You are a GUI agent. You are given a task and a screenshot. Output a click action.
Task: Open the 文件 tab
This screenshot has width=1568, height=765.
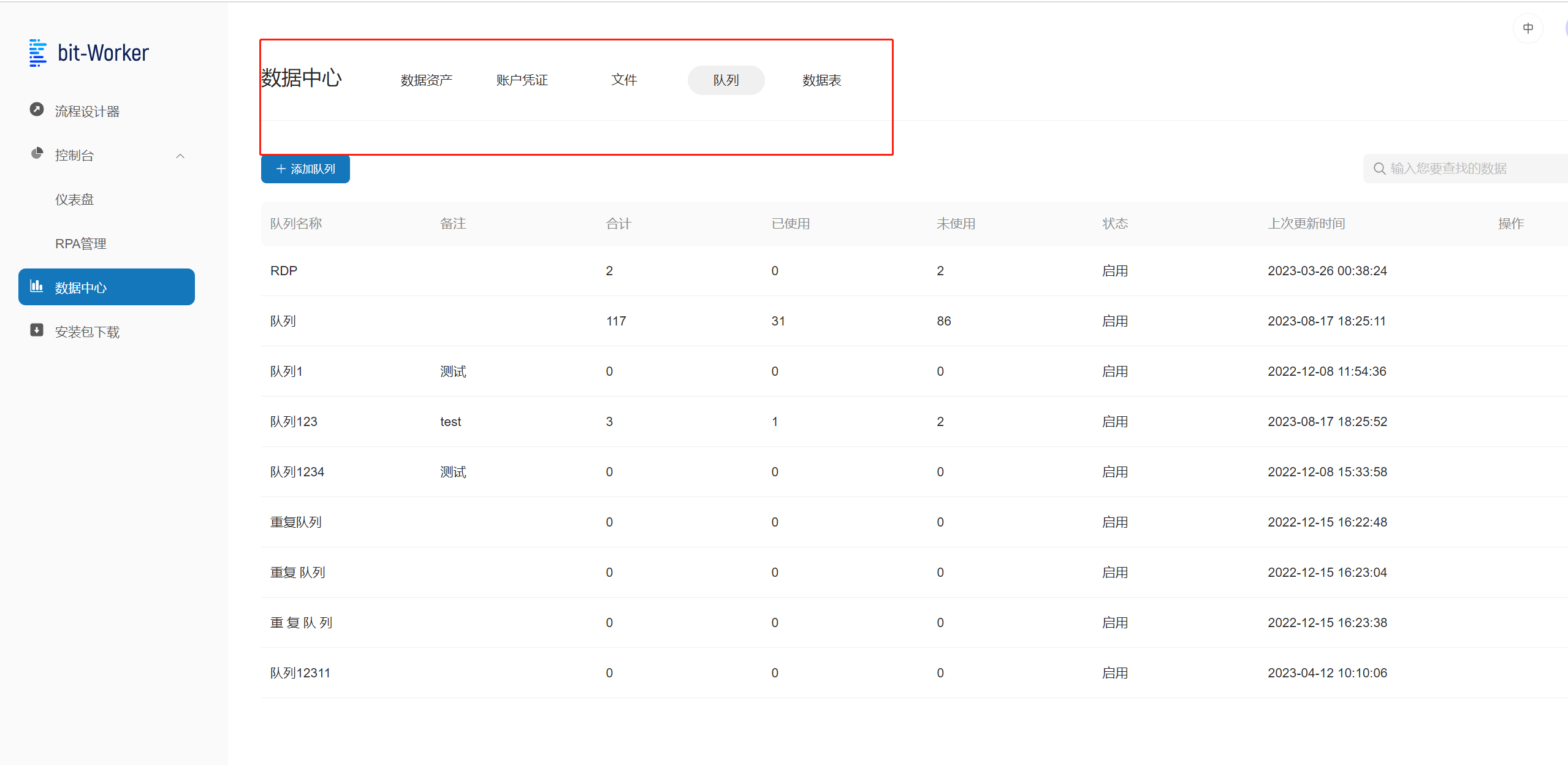(624, 80)
